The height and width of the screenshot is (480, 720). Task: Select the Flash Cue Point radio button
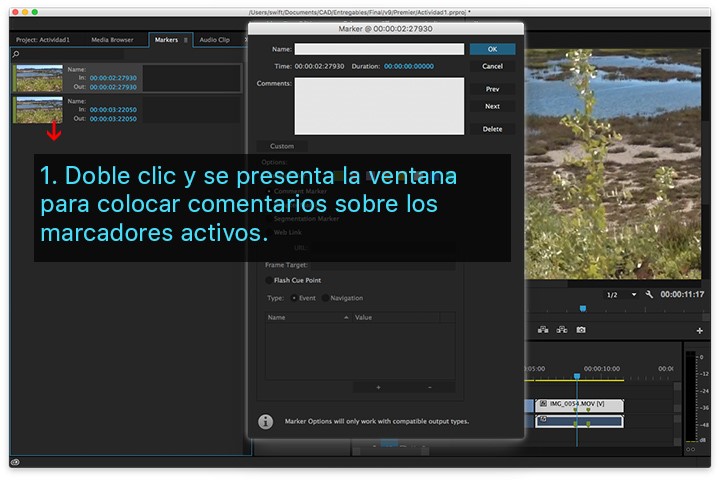[269, 280]
